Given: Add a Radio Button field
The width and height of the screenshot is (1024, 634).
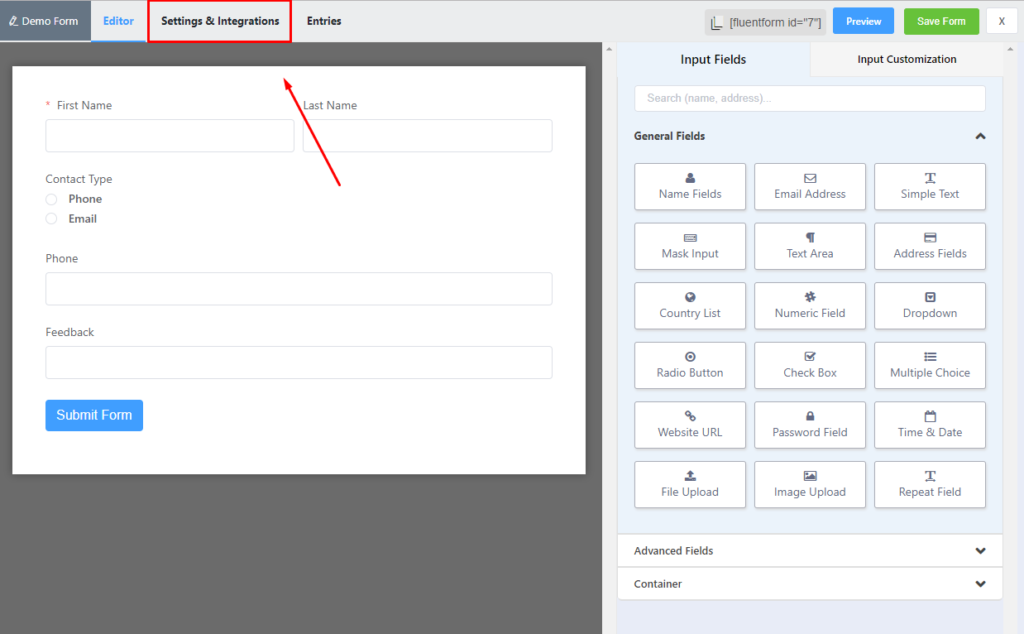Looking at the screenshot, I should coord(690,365).
